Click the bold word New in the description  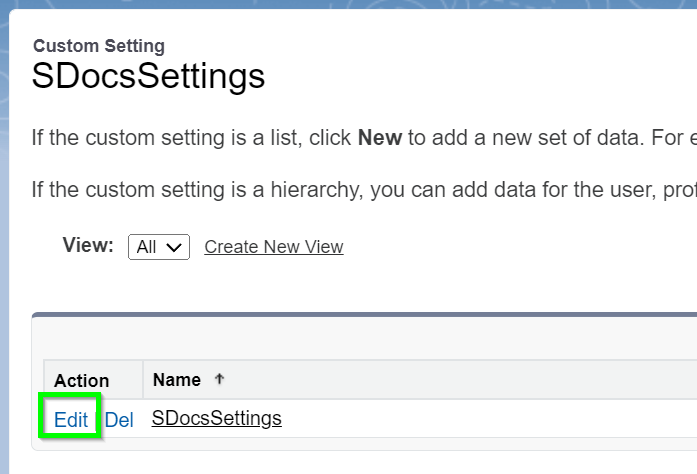coord(380,138)
